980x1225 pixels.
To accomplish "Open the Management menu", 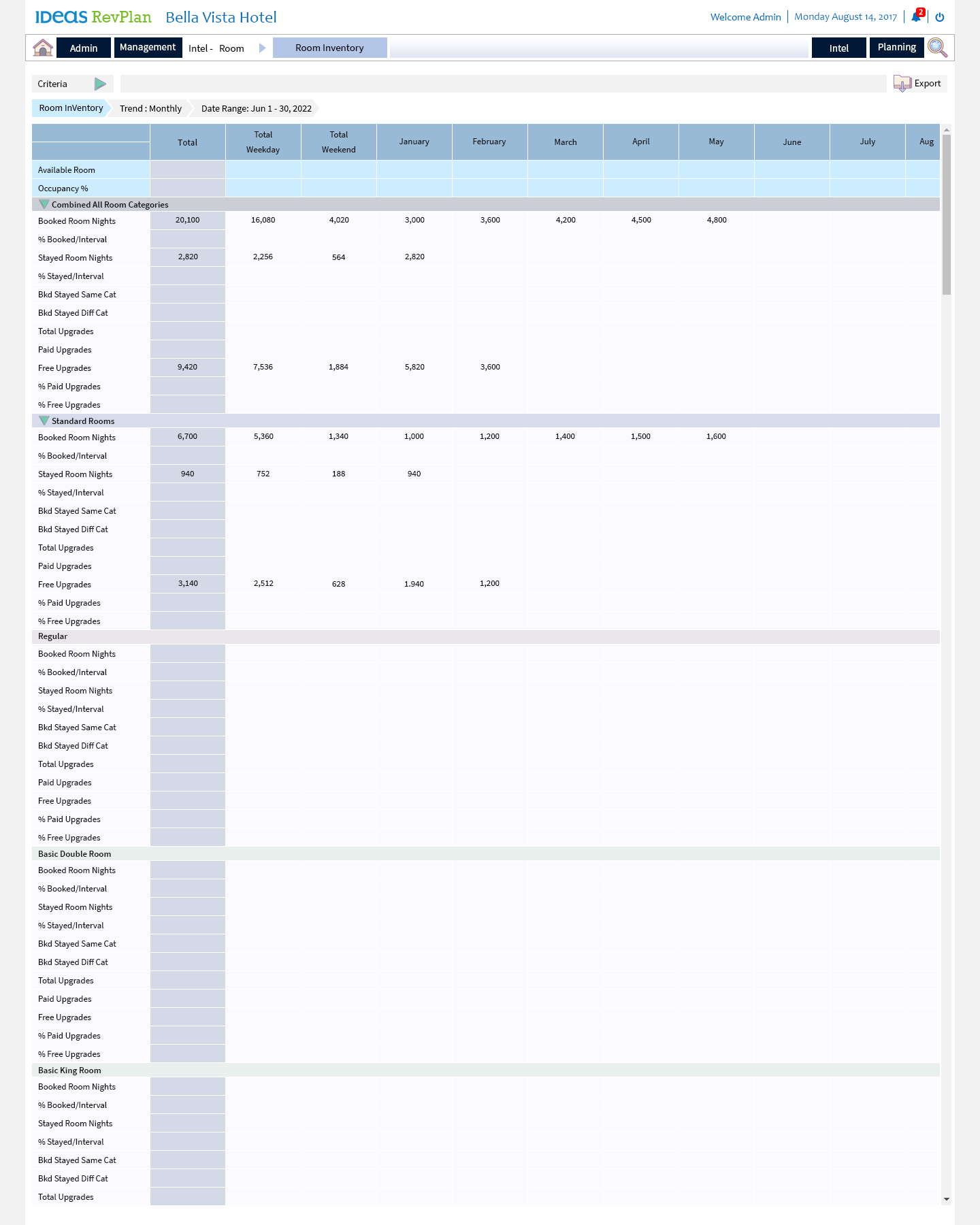I will tap(148, 48).
